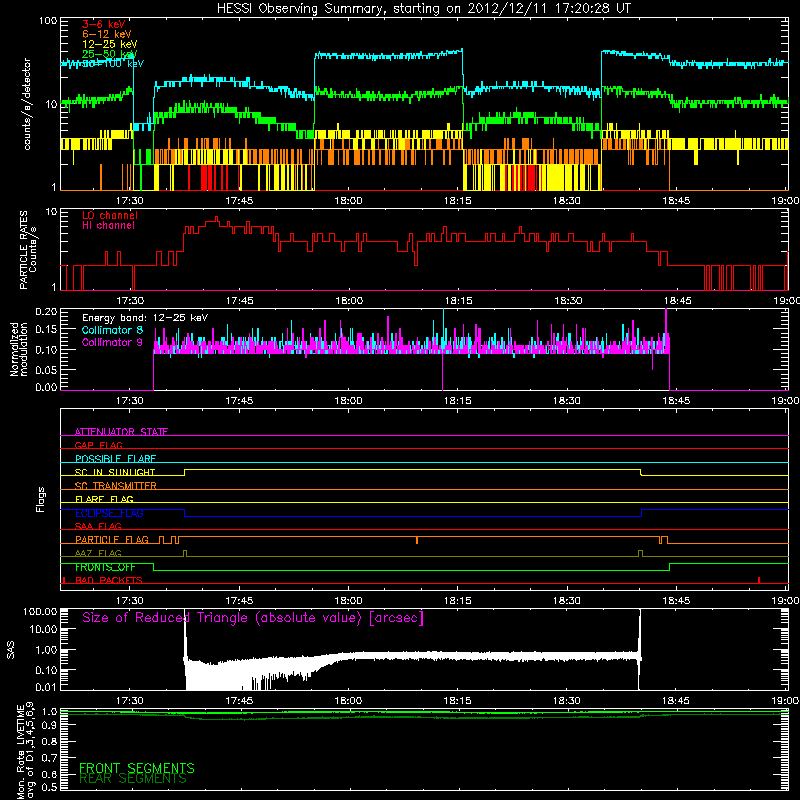Click the 'LO channel' legend label
The image size is (800, 800).
point(109,215)
